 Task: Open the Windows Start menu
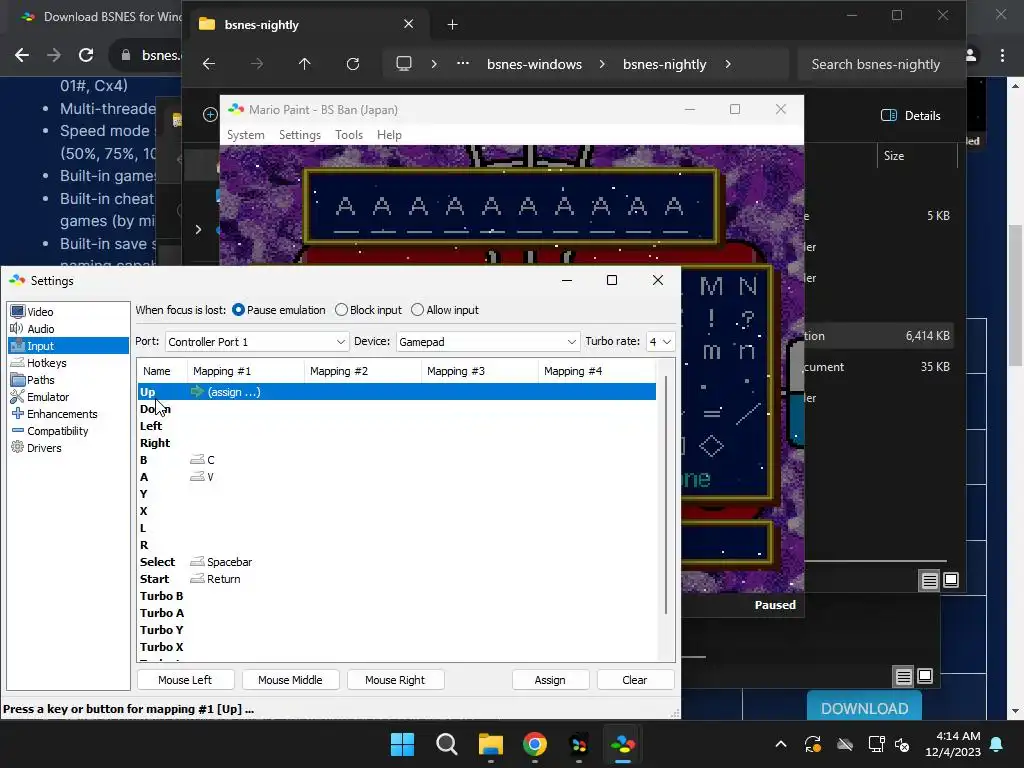[402, 744]
